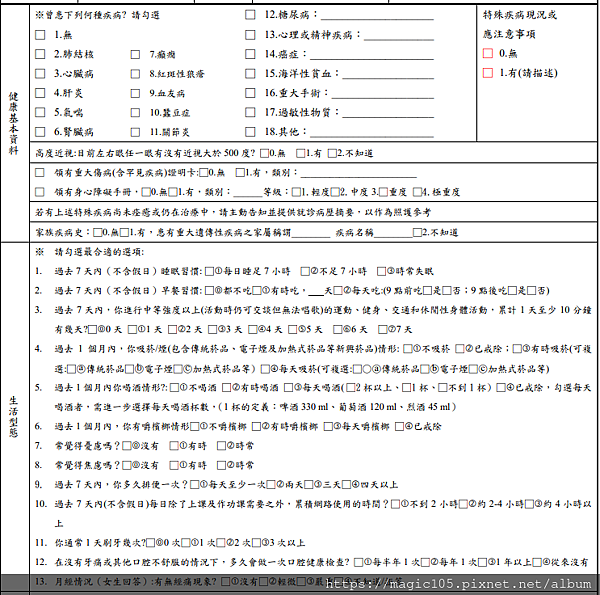
Task: Tick the 5.氣喘 checkbox
Action: pyautogui.click(x=40, y=112)
